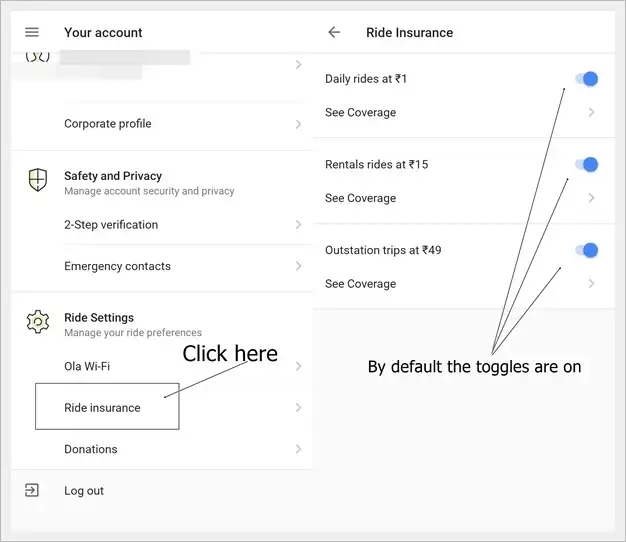
Task: Open the hamburger menu icon
Action: pos(32,32)
